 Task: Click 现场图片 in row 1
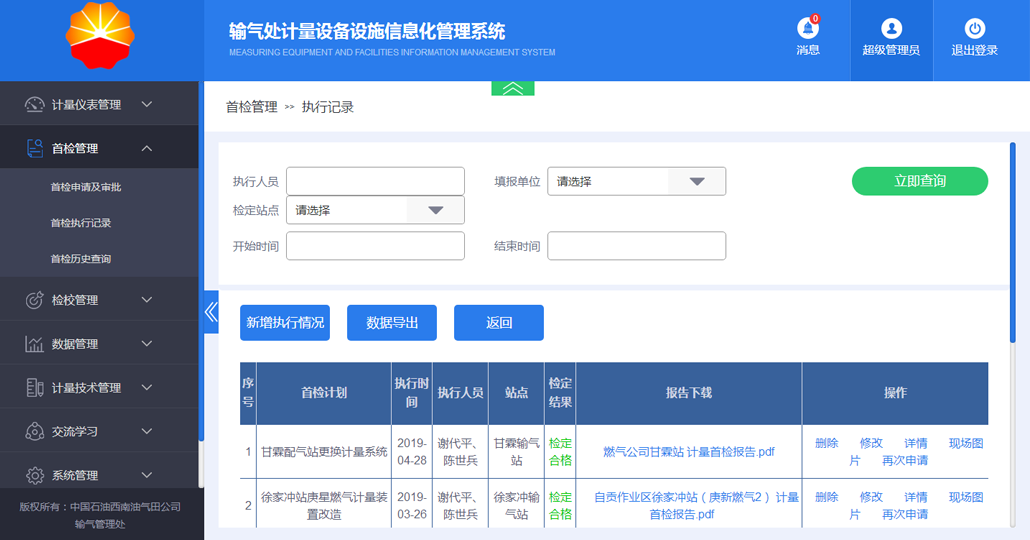966,443
